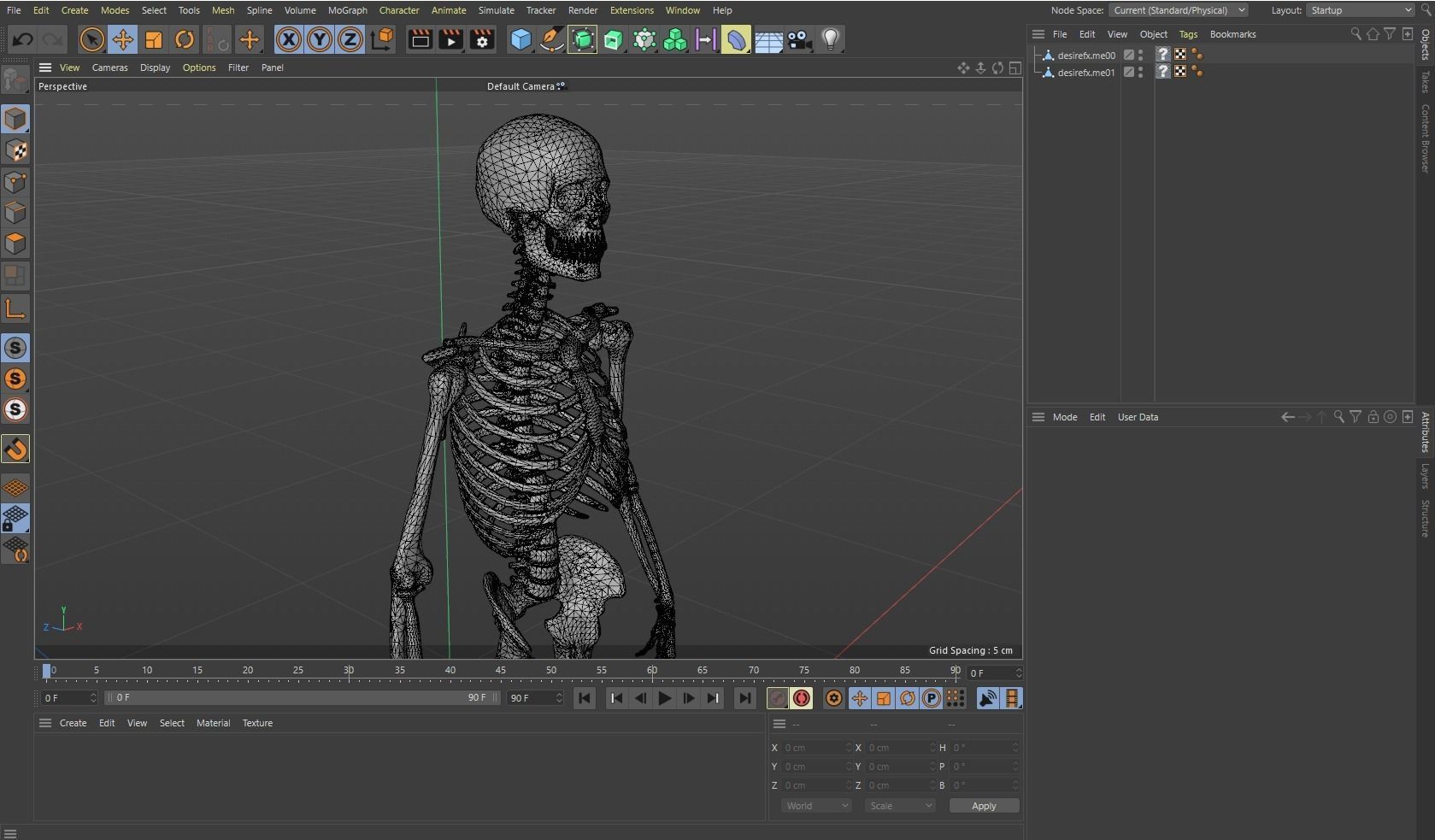Open the Simulate menu
1435x840 pixels.
pos(496,10)
